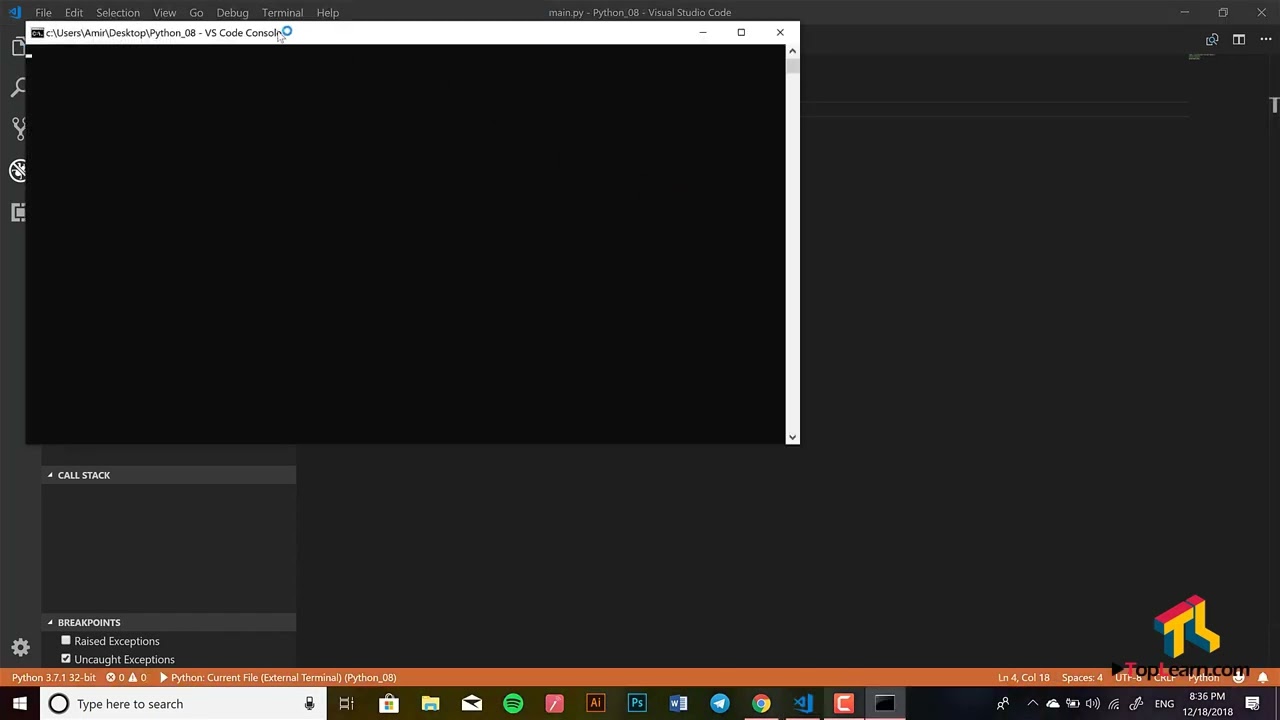Click the Cortana microphone icon
Viewport: 1280px width, 720px height.
coord(309,704)
